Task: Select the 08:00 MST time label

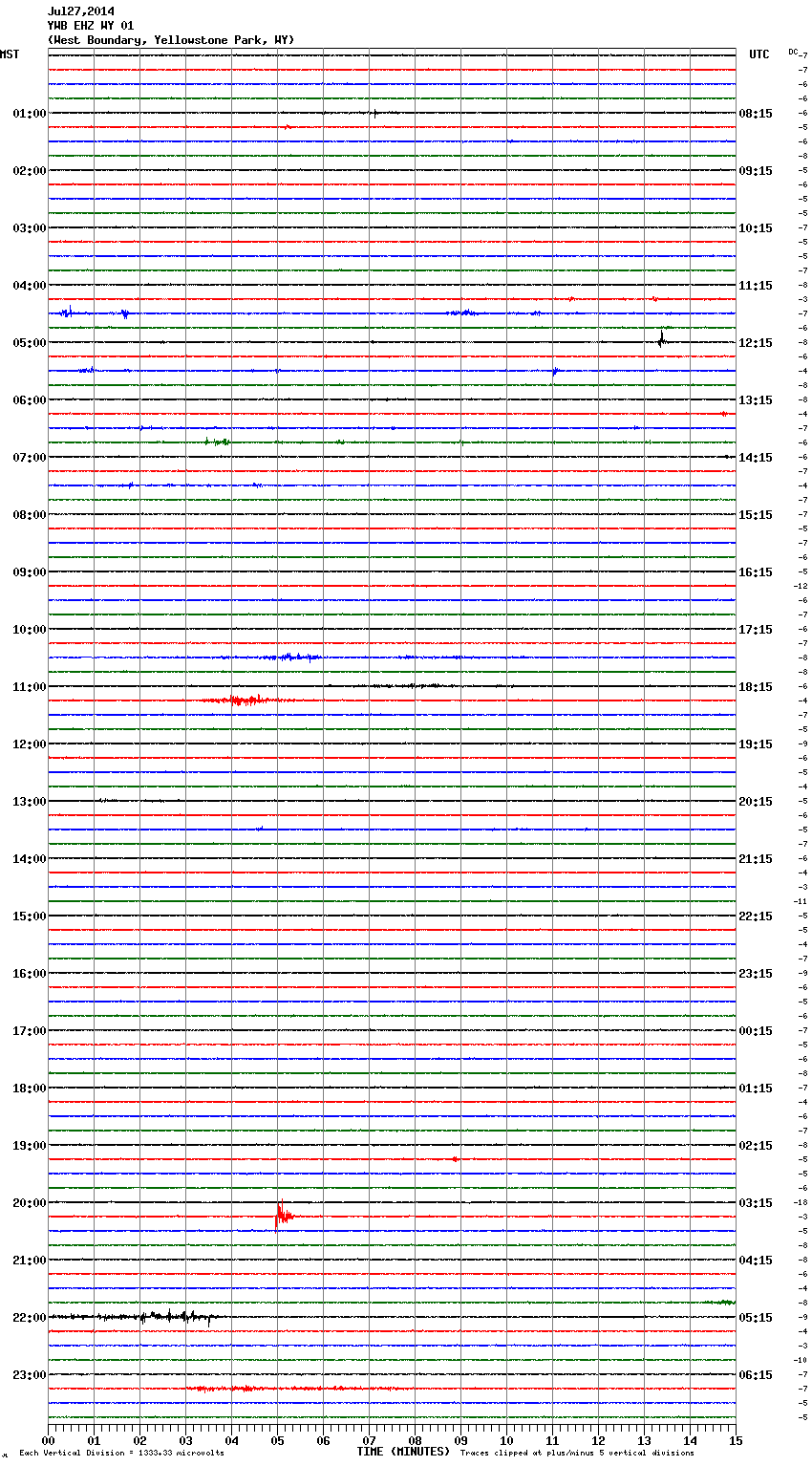Action: tap(30, 515)
